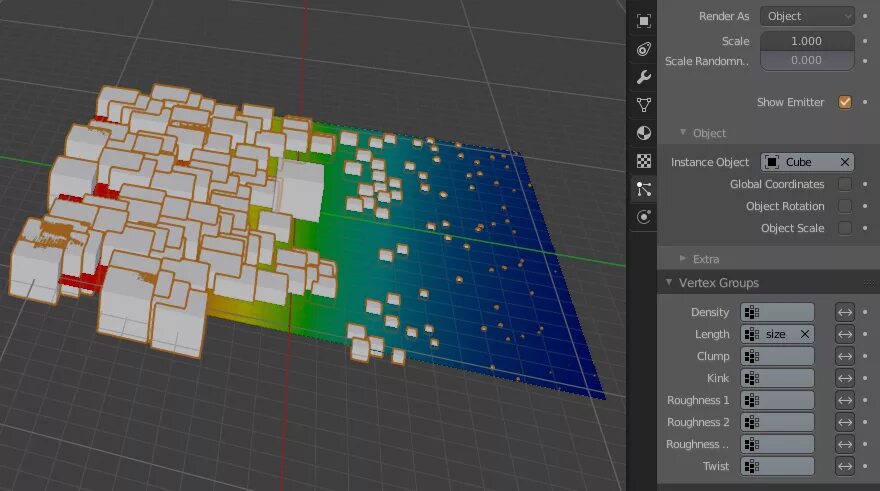Image resolution: width=880 pixels, height=491 pixels.
Task: Open the Render As dropdown
Action: [x=807, y=16]
